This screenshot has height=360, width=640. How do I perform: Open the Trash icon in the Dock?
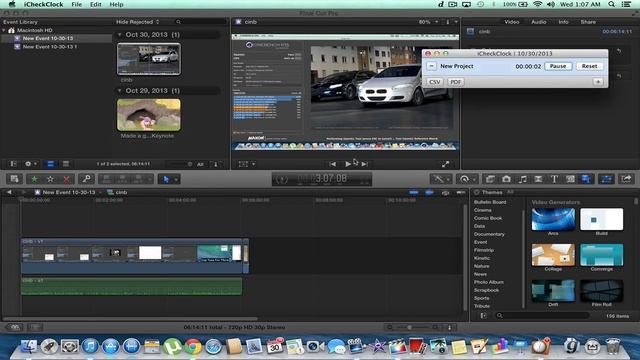pyautogui.click(x=612, y=347)
